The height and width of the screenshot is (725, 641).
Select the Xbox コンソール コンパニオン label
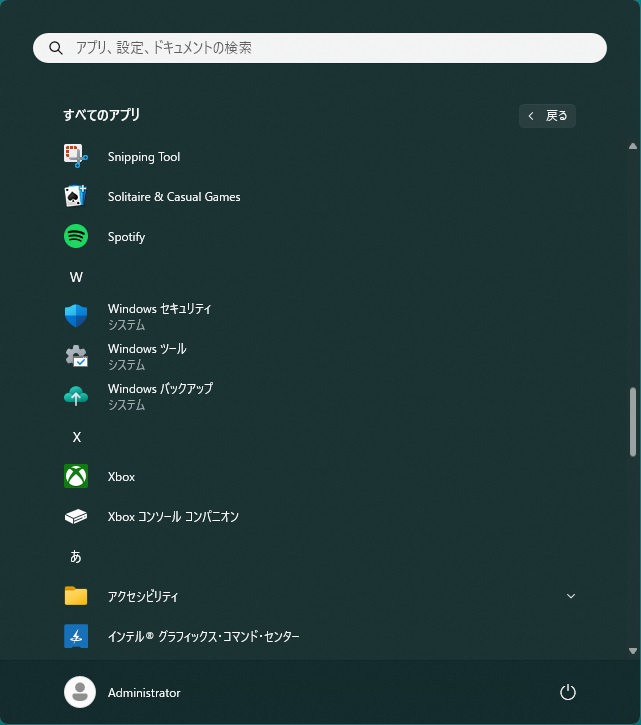173,516
